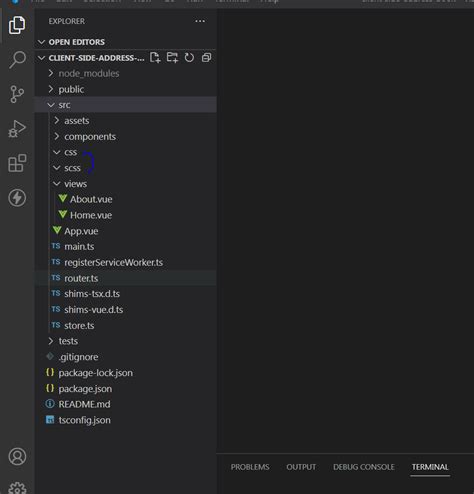Open the lightning bolt extension icon
The image size is (474, 494).
tap(17, 198)
